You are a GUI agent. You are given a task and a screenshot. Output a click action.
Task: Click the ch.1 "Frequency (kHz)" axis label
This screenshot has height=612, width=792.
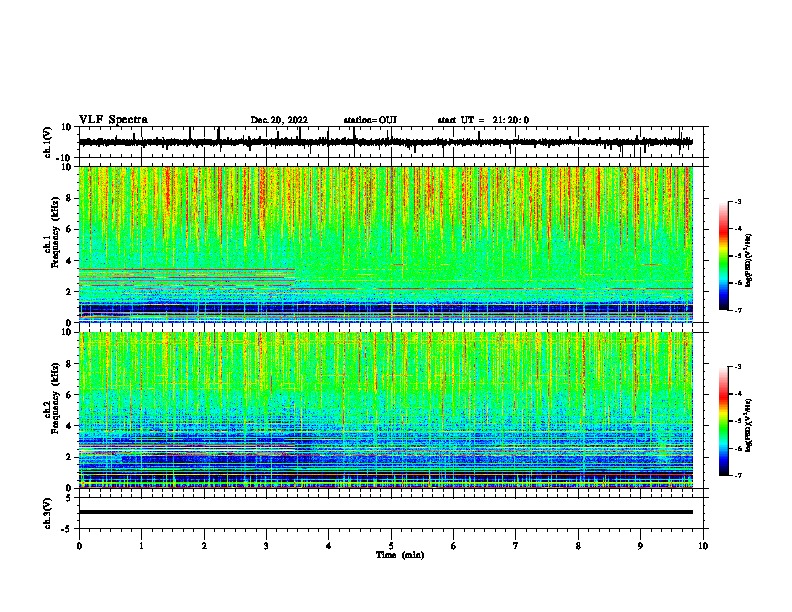[x=55, y=233]
